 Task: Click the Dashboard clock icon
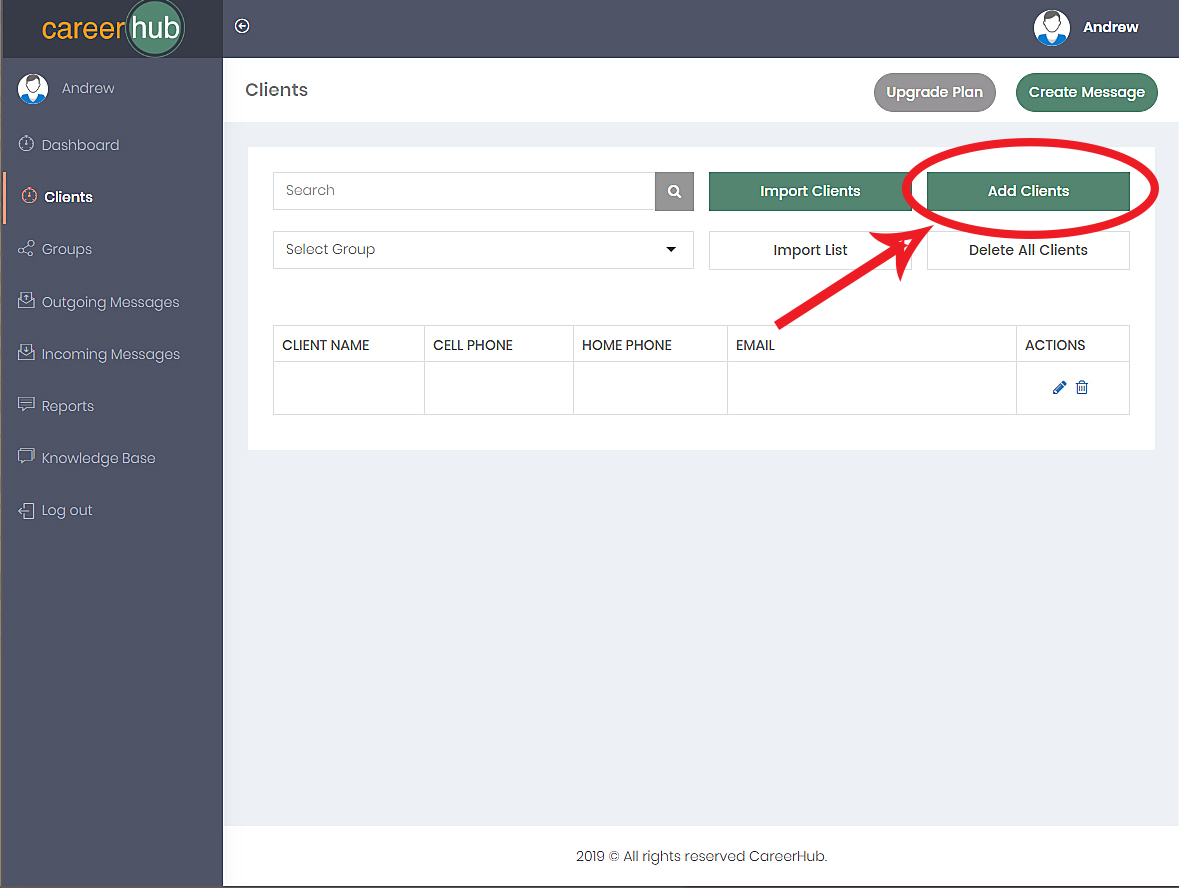coord(26,144)
